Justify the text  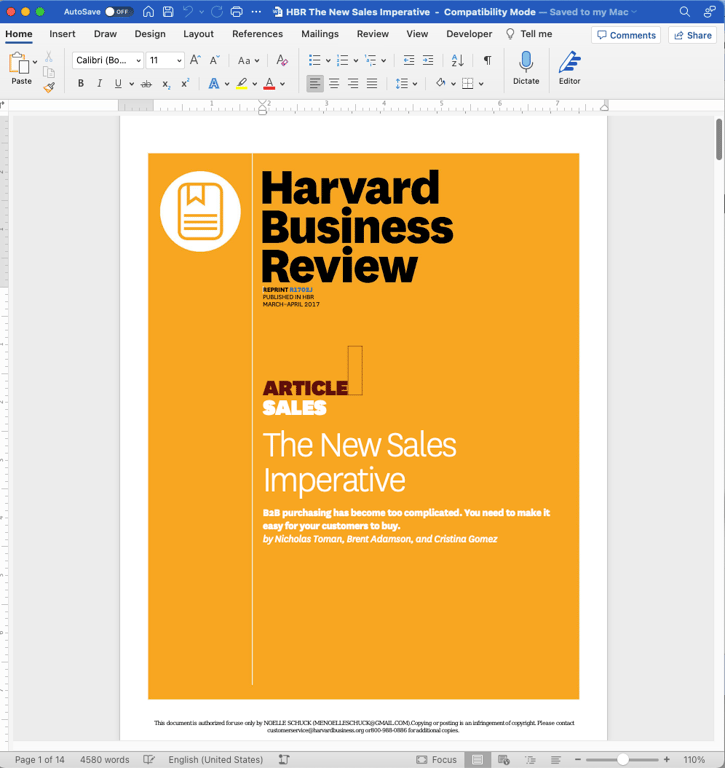[x=372, y=83]
